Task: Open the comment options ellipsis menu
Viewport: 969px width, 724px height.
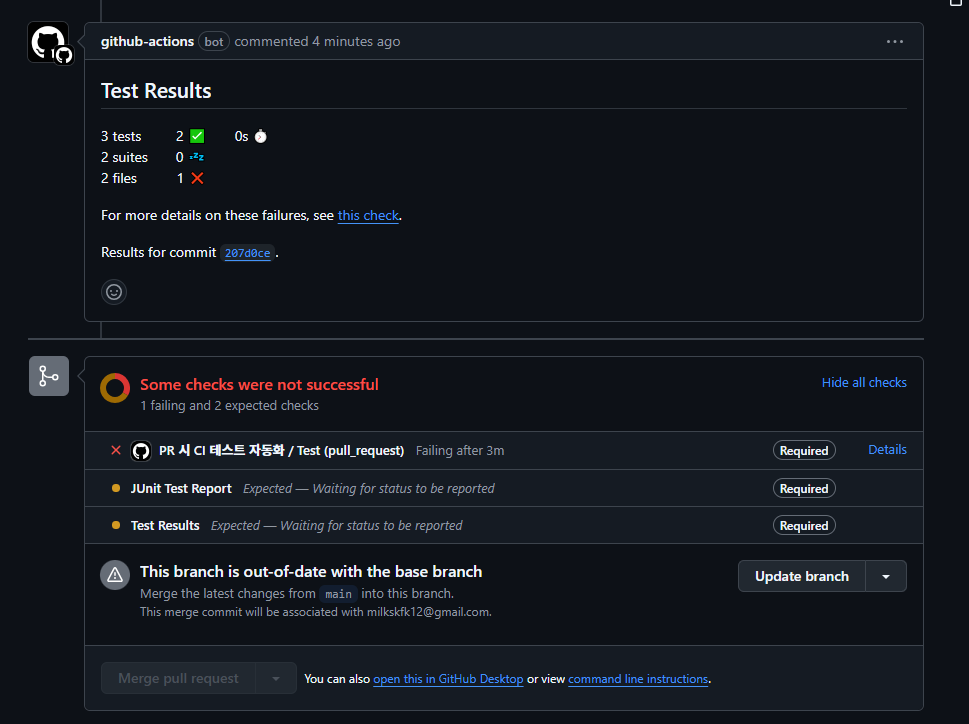Action: coord(894,41)
